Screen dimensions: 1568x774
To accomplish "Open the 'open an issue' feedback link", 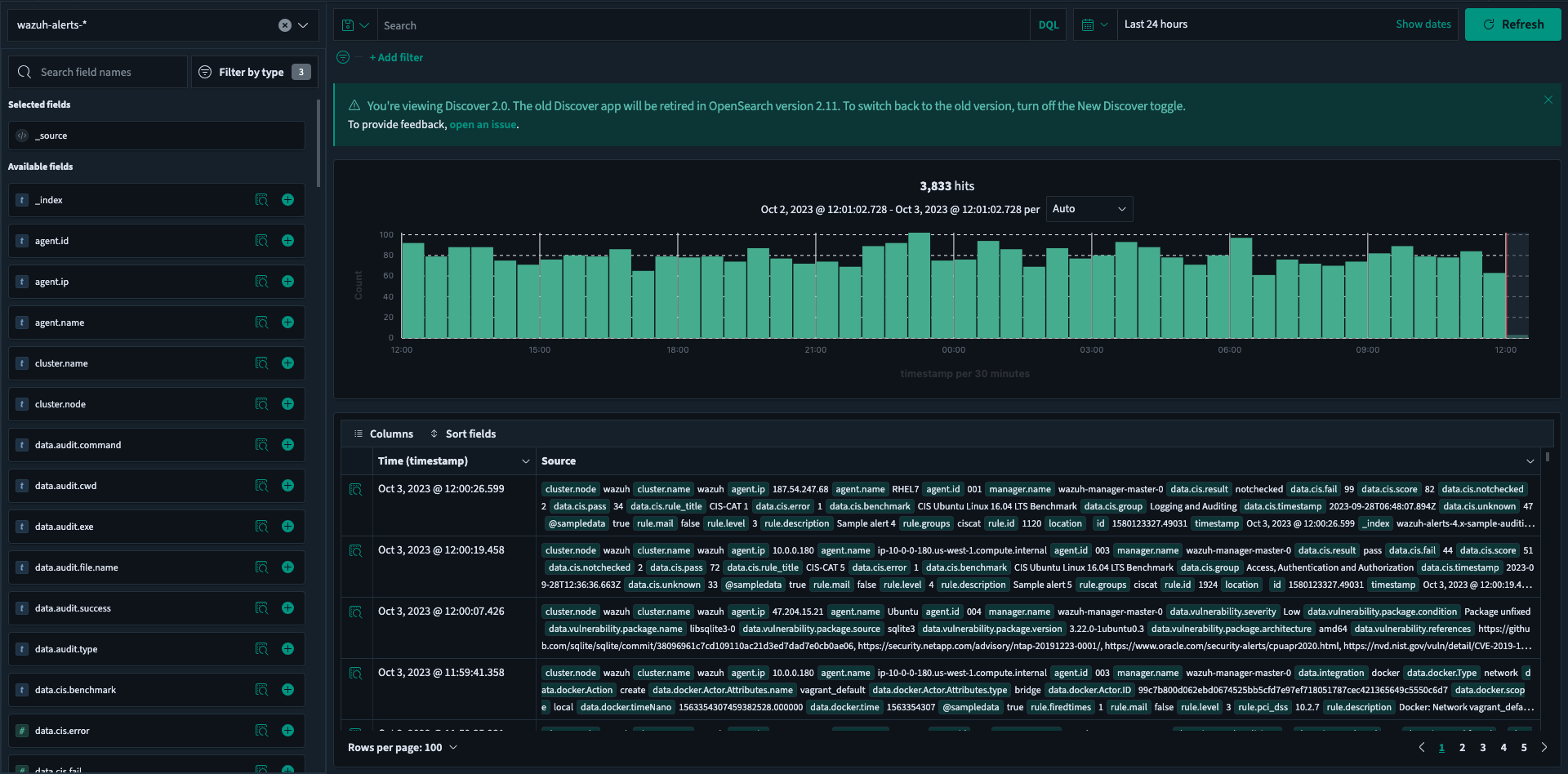I will [x=482, y=124].
